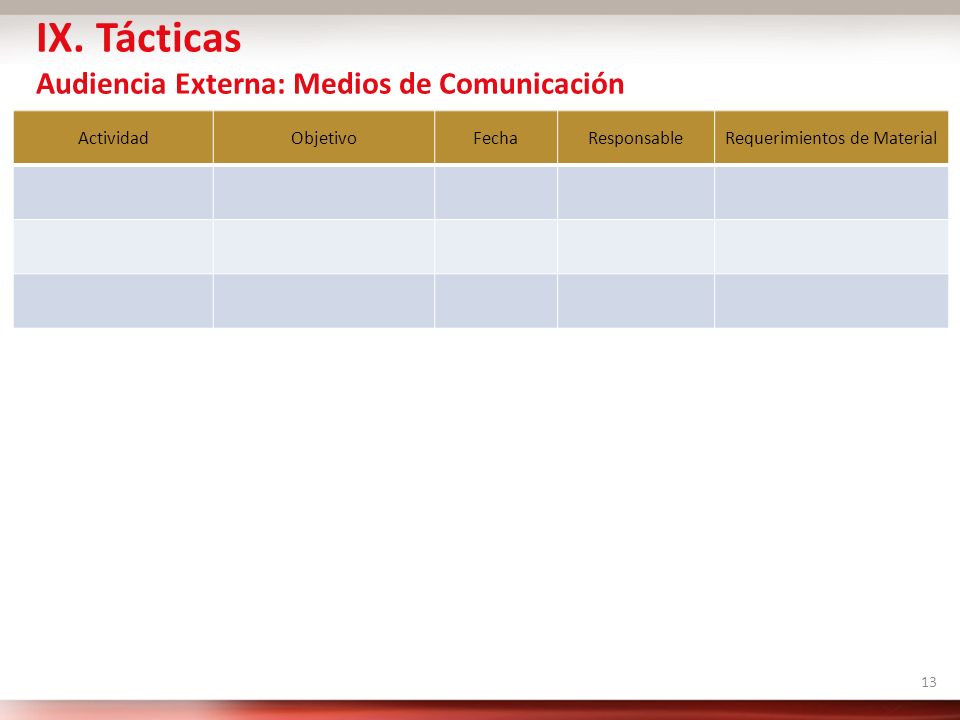Click the 'Actividad' column header
This screenshot has height=720, width=960.
(113, 138)
